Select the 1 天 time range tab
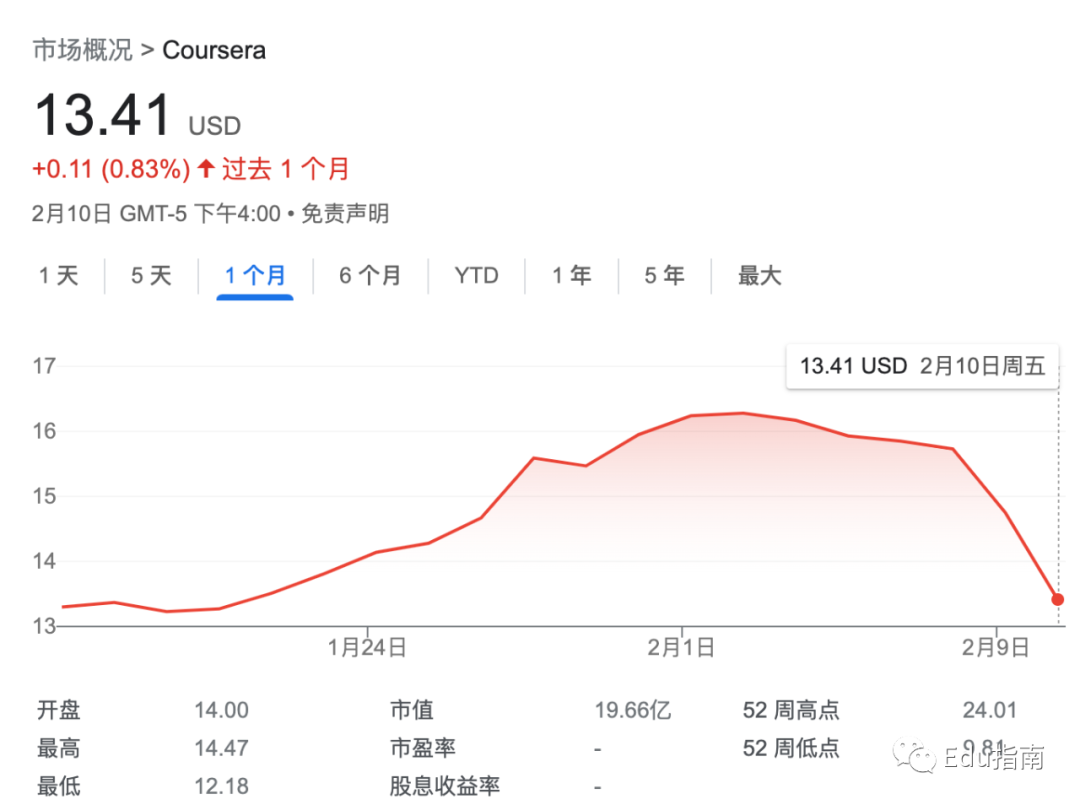The image size is (1080, 805). click(59, 275)
